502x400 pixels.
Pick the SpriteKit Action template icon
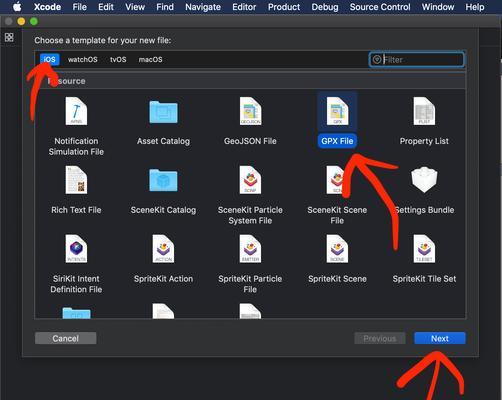click(163, 249)
